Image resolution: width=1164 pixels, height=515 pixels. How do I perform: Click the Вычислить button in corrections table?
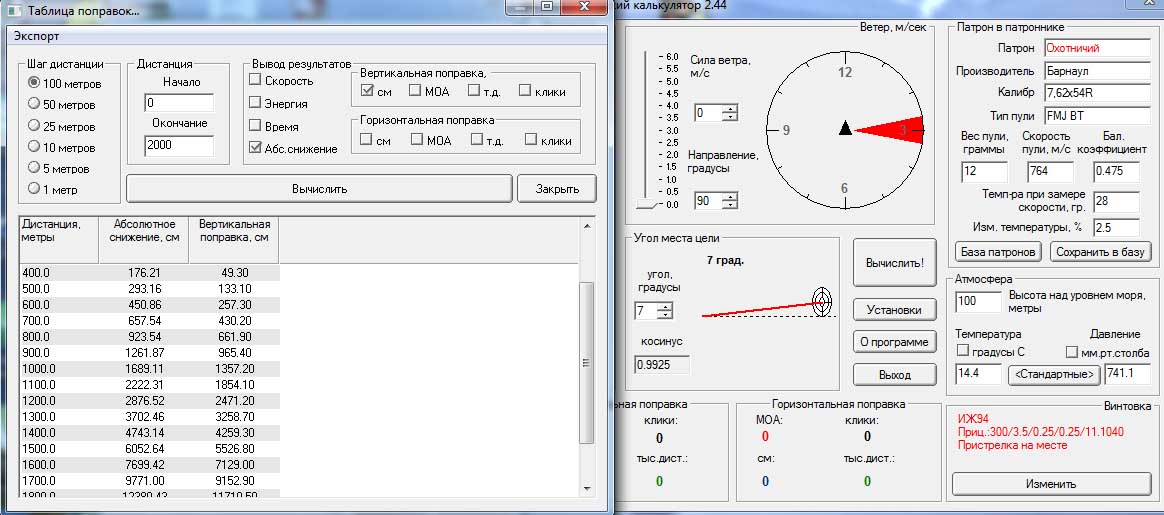pyautogui.click(x=319, y=188)
